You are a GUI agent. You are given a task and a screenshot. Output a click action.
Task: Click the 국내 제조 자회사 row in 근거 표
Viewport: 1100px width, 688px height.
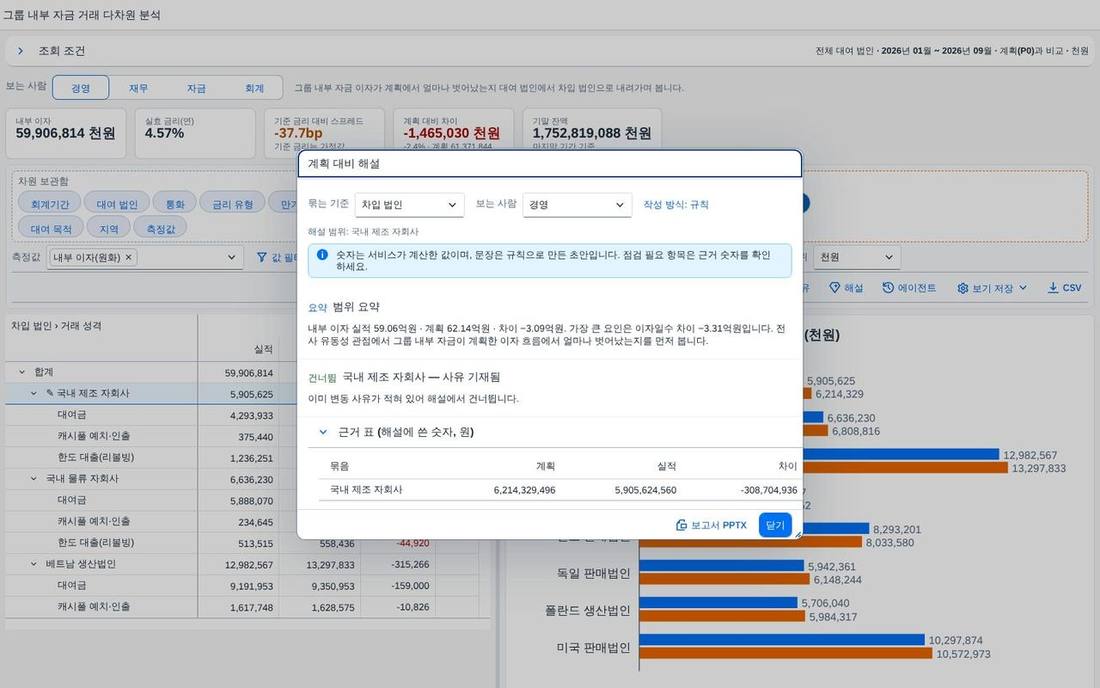click(561, 490)
